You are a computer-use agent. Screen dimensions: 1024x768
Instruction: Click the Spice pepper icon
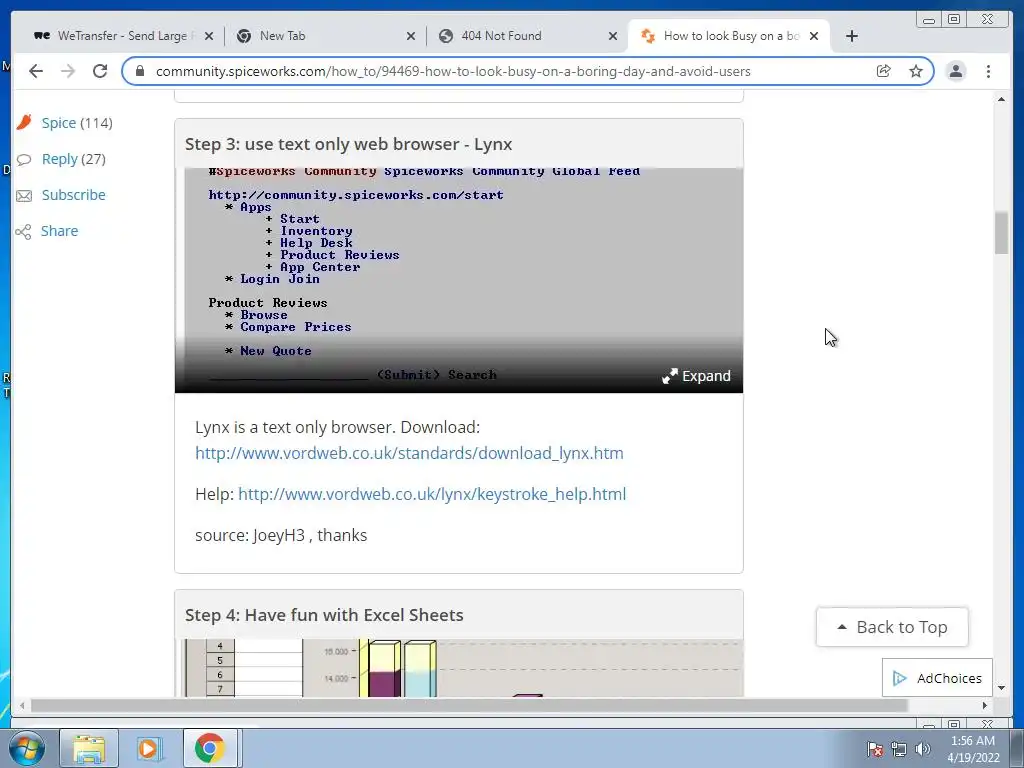click(x=24, y=122)
